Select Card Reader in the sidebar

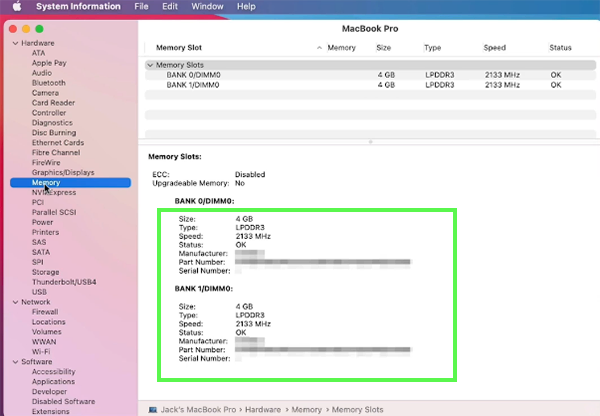point(53,103)
